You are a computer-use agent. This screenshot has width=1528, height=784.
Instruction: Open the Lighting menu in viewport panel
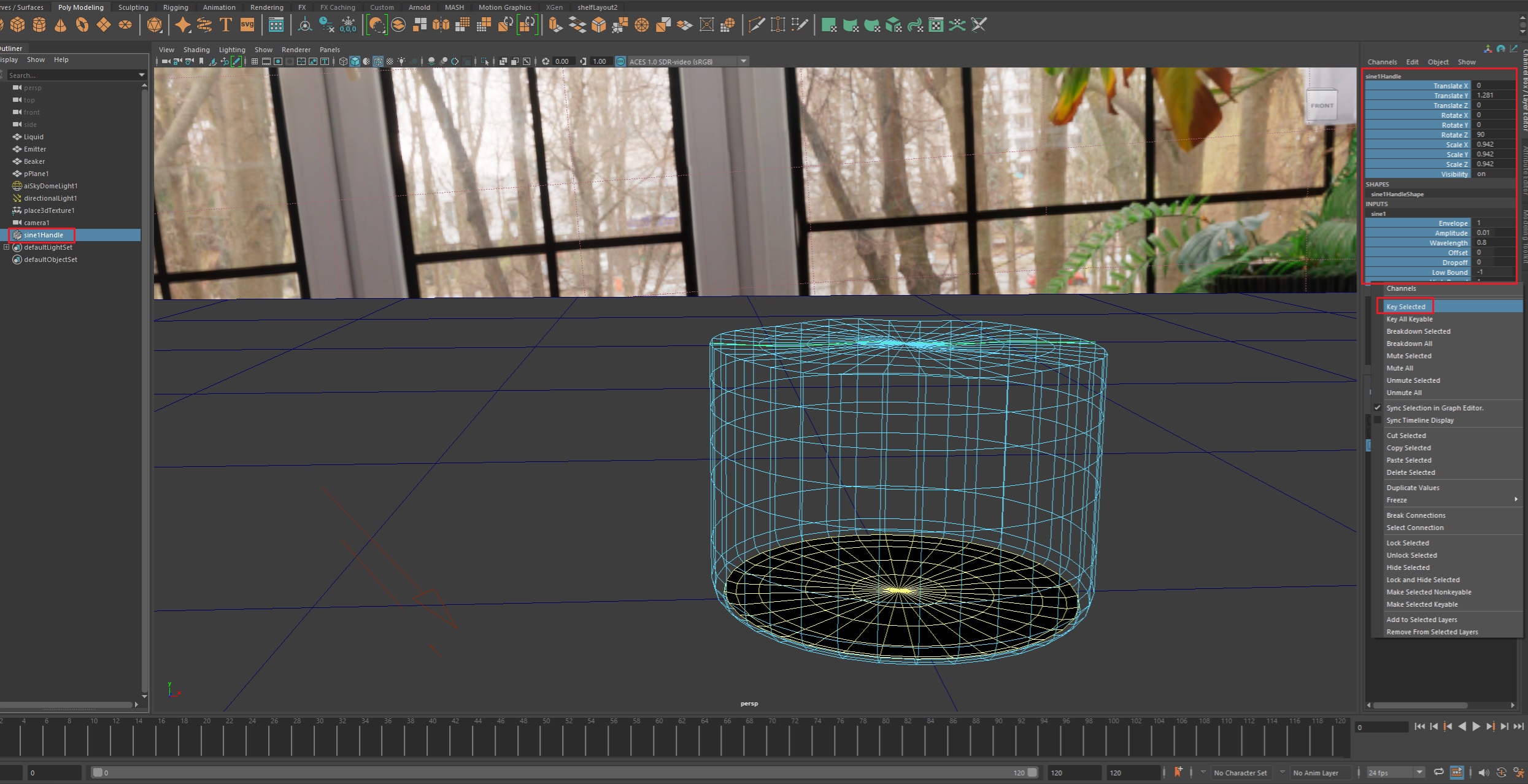click(231, 50)
